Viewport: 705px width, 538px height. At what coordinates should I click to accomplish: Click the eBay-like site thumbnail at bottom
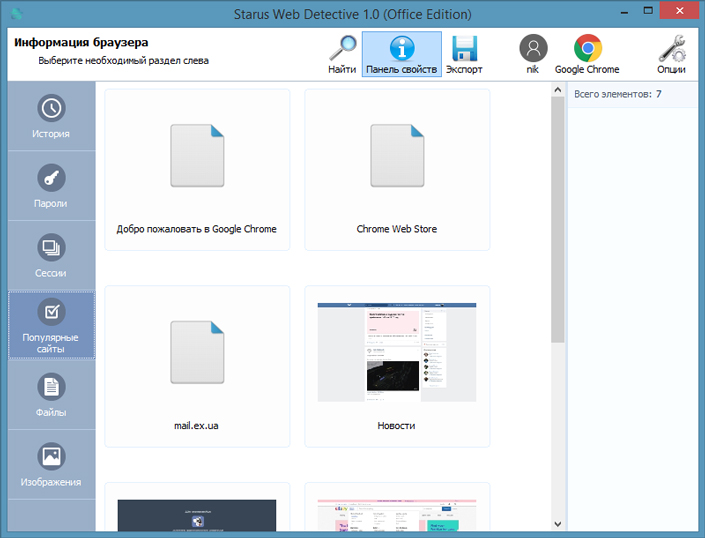[x=397, y=515]
